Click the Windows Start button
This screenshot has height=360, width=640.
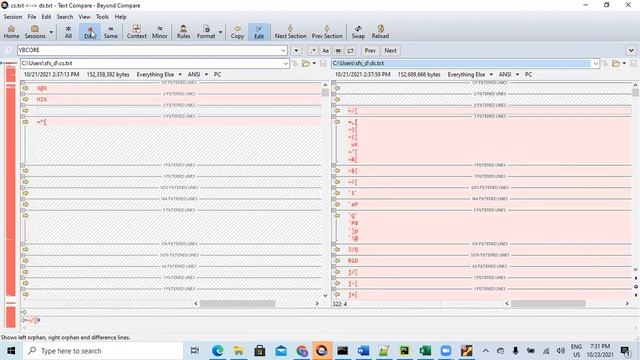[11, 351]
